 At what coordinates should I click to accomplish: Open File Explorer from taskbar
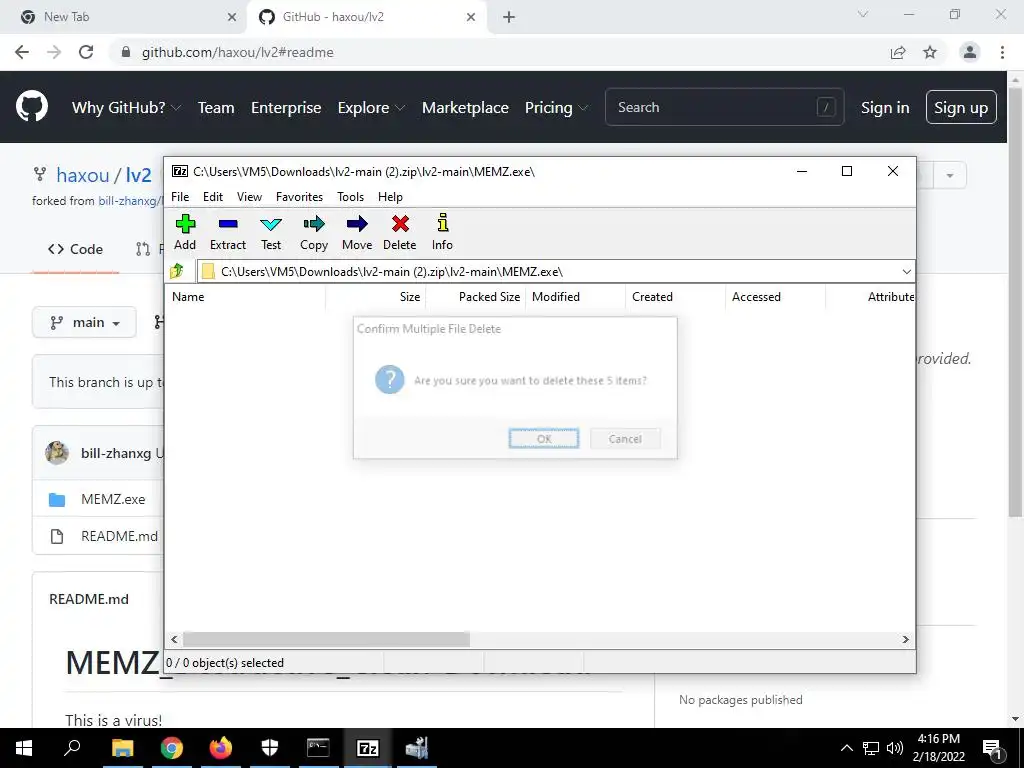tap(122, 748)
